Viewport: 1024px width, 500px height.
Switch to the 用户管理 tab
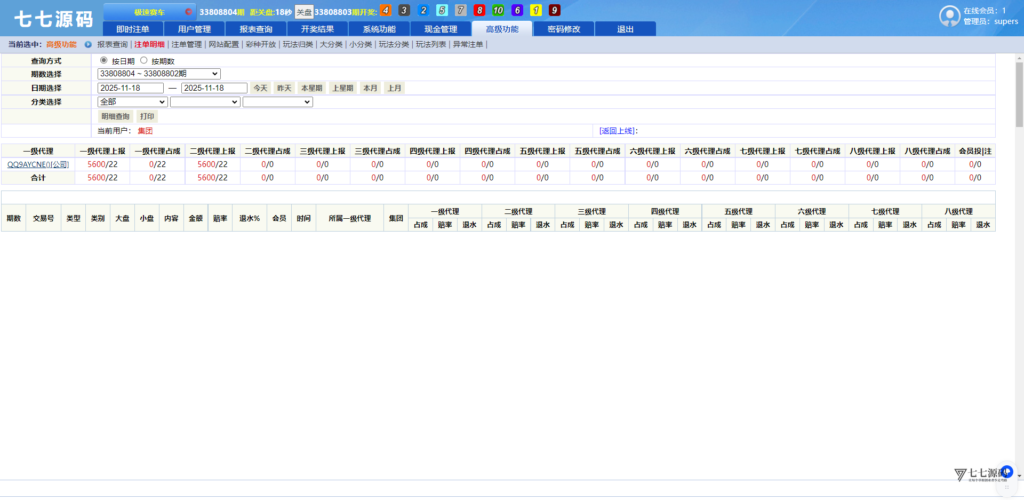[x=187, y=29]
